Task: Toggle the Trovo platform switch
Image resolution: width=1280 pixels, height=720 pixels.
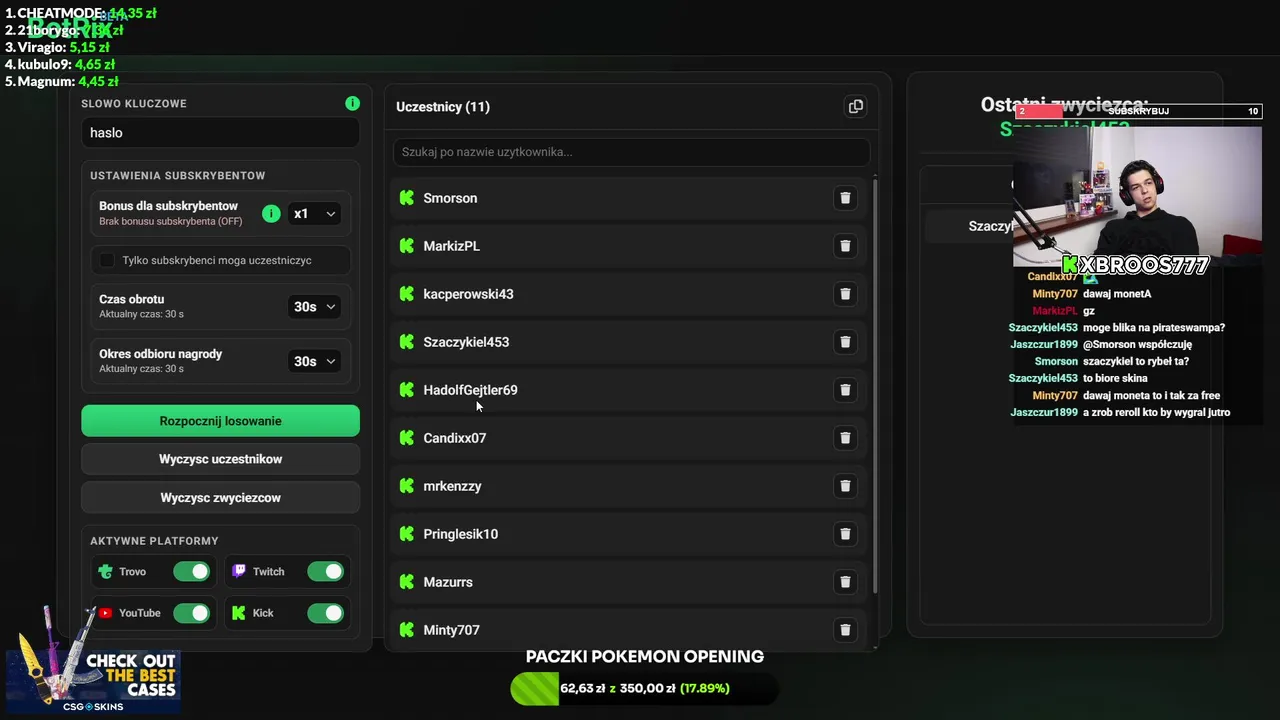Action: (191, 572)
